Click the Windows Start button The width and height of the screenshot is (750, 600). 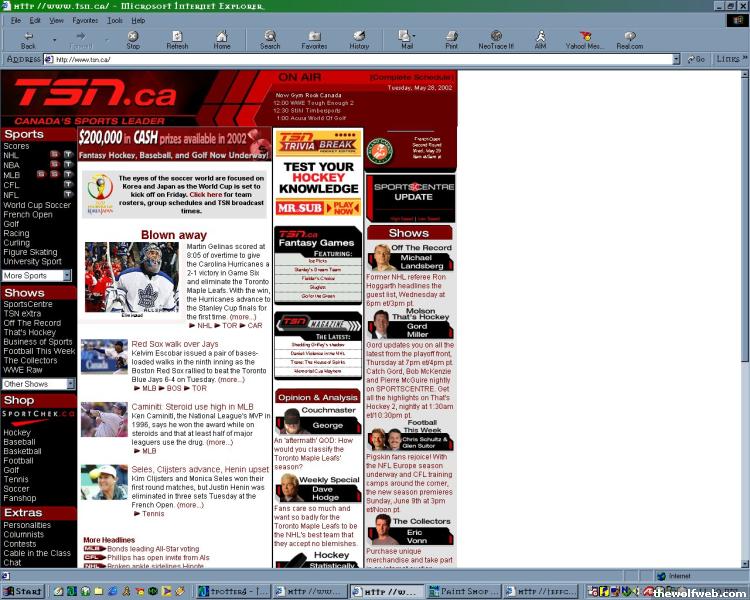[x=23, y=591]
